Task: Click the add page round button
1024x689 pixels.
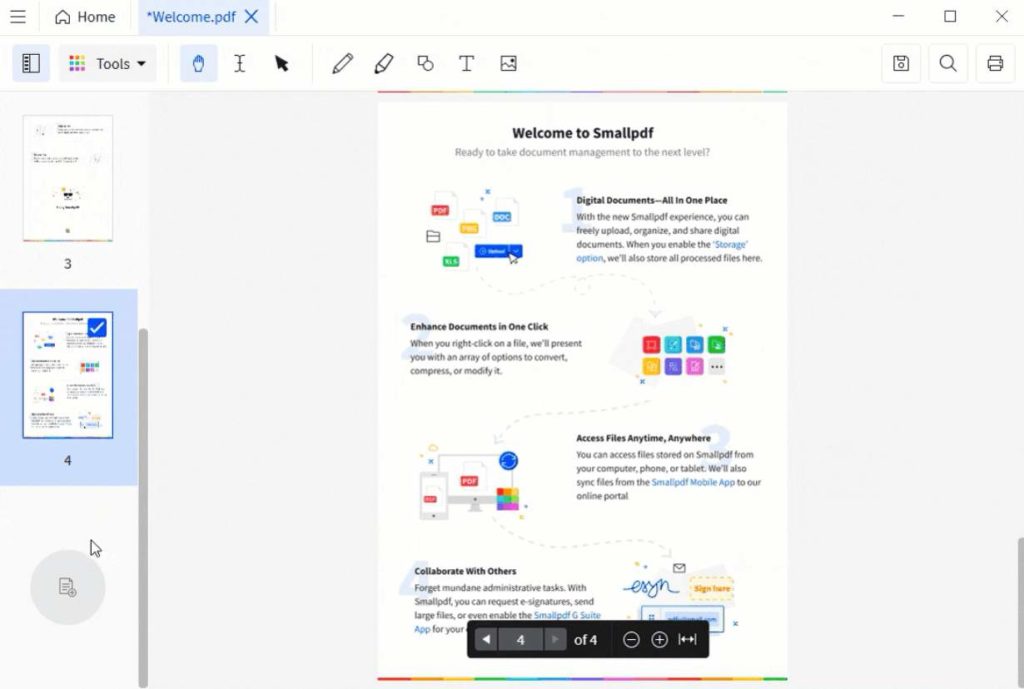Action: [67, 587]
